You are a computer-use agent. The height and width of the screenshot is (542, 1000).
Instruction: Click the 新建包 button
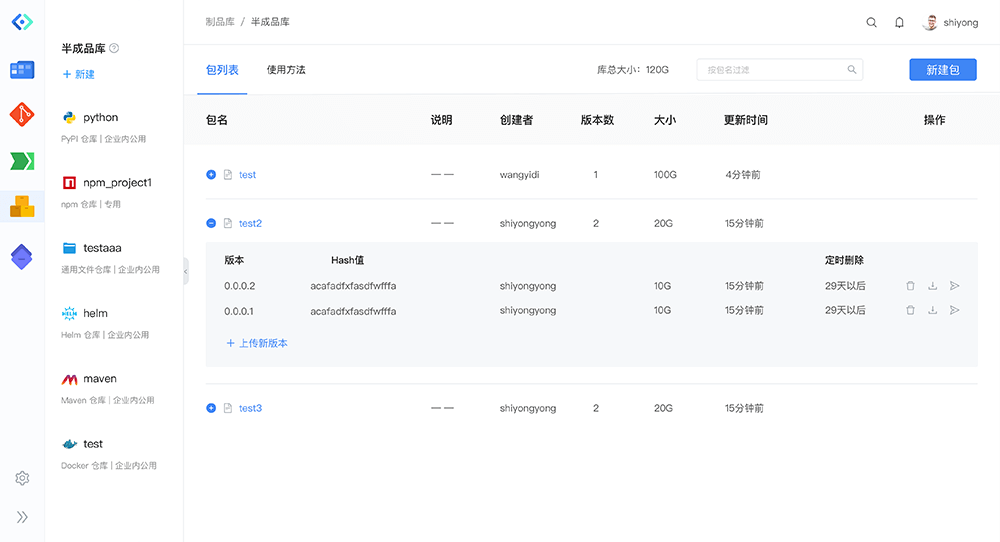point(942,70)
